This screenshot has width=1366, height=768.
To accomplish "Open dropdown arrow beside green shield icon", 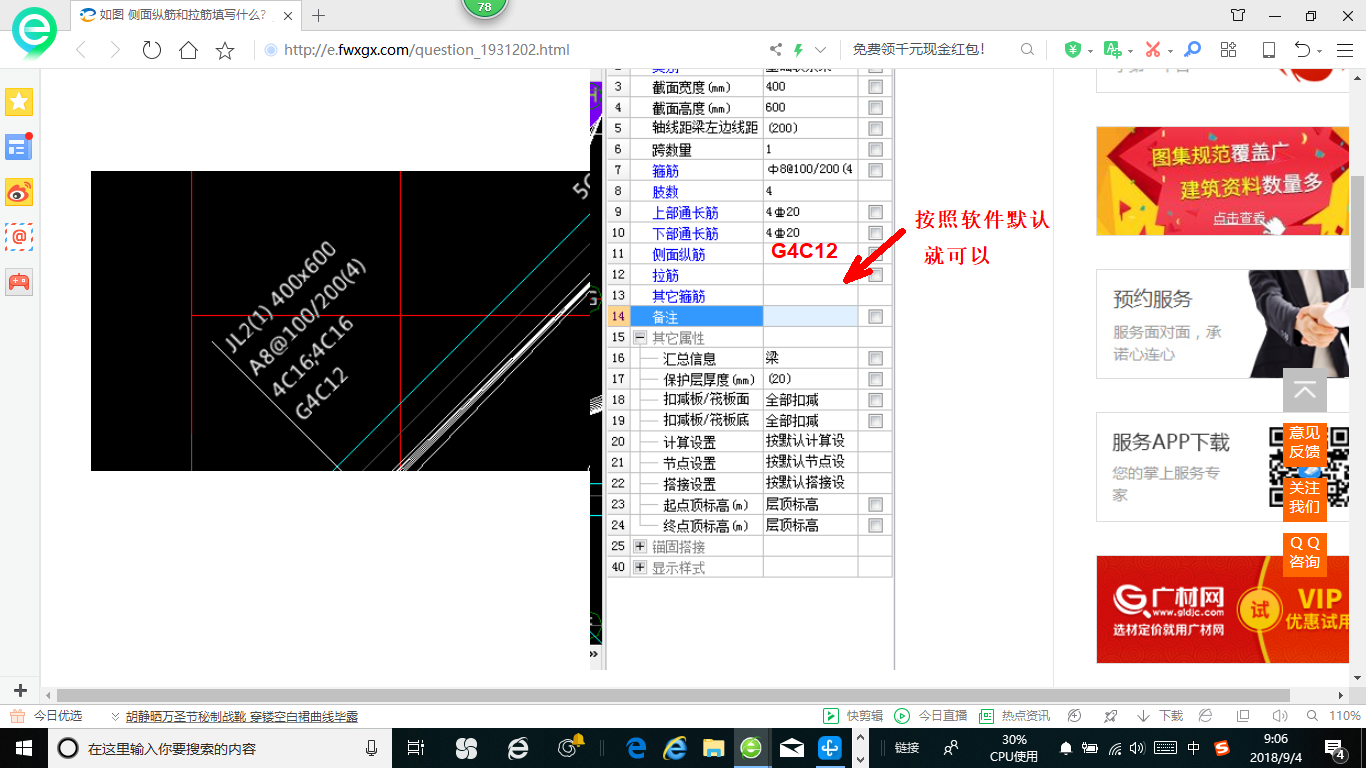I will (1091, 51).
